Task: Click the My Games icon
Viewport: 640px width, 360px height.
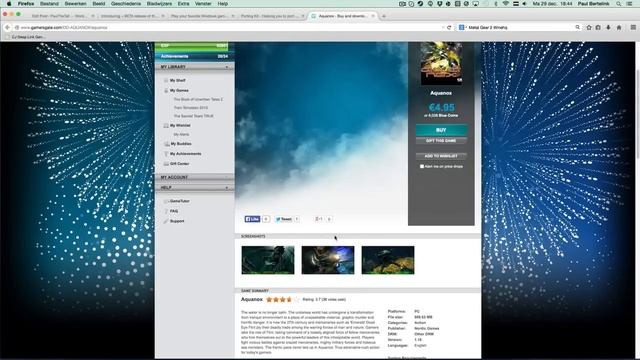Action: click(x=166, y=90)
